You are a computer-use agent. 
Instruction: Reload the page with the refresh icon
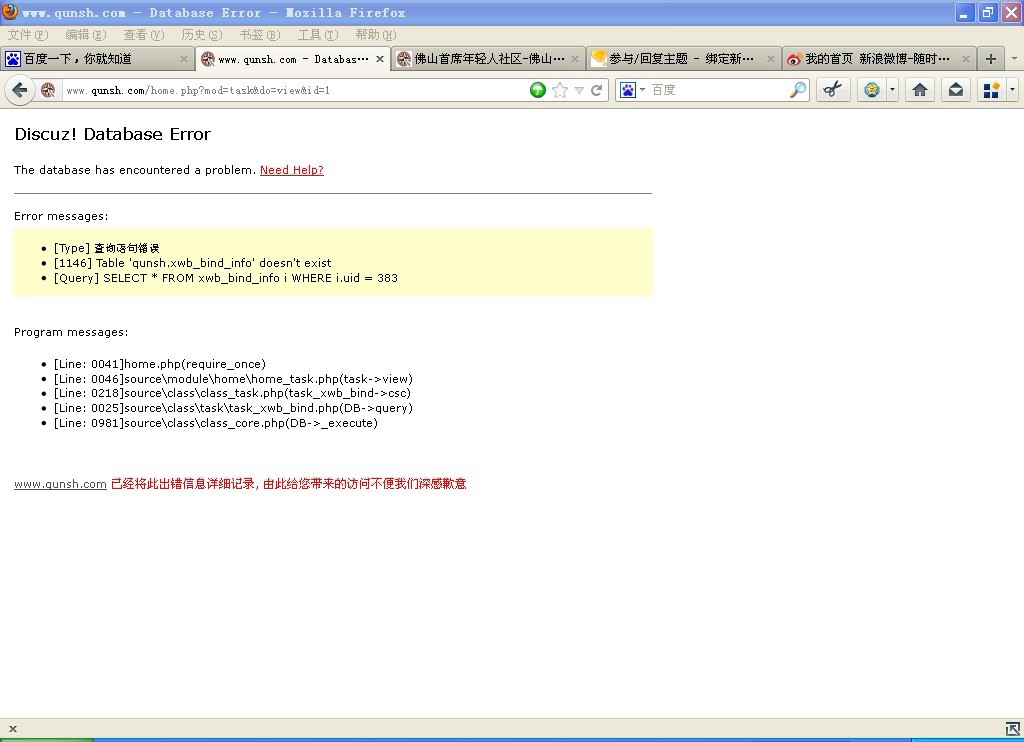pos(597,90)
